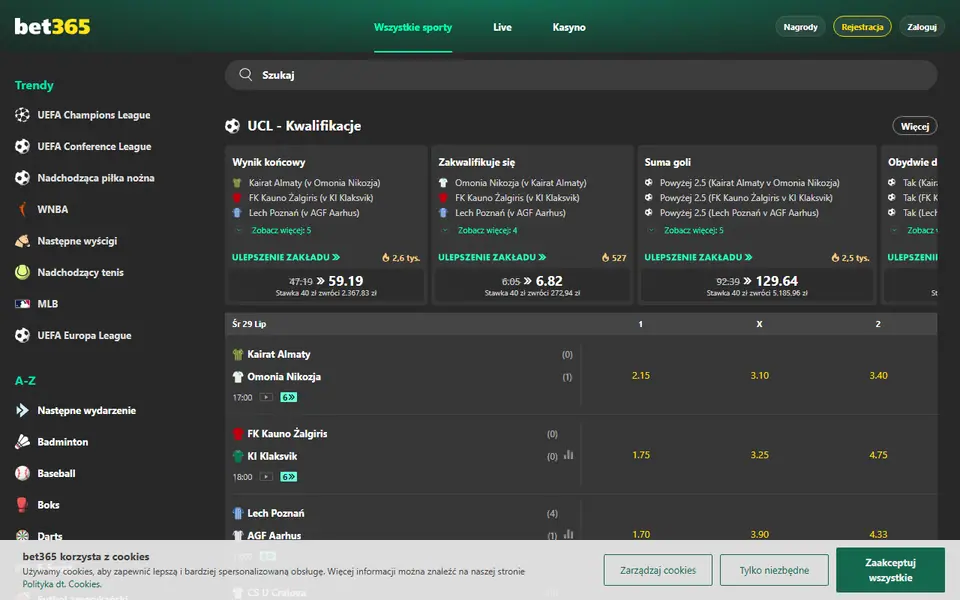
Task: Open the Kasyno tab
Action: tap(569, 27)
